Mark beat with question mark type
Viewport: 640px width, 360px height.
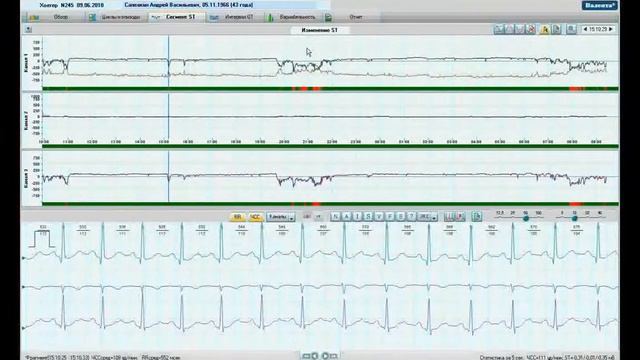pyautogui.click(x=412, y=217)
